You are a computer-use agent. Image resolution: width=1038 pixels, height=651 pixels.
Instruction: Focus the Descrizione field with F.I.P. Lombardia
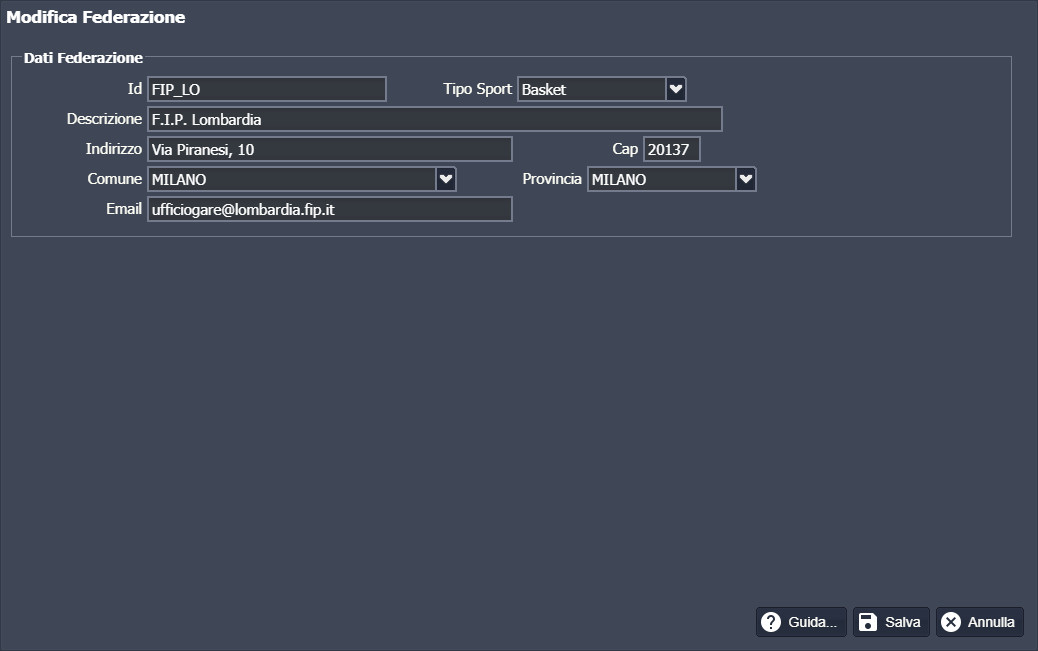click(x=434, y=119)
